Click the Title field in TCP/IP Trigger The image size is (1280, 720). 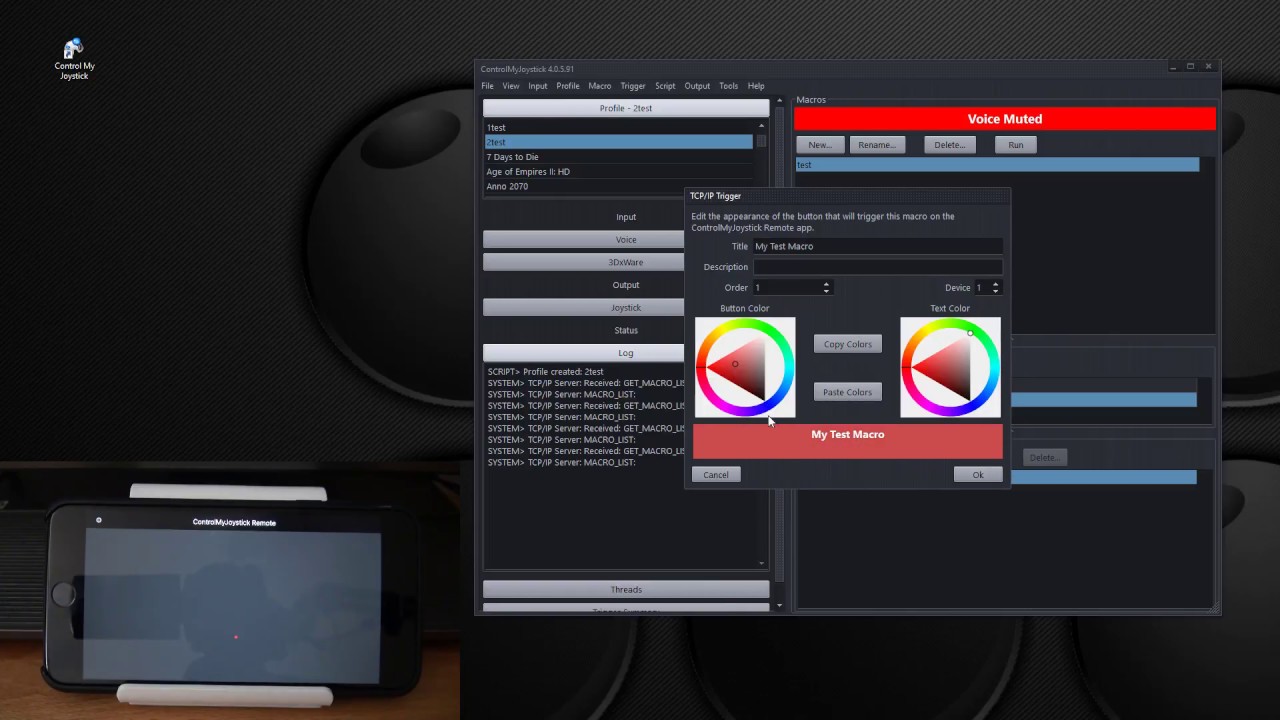(x=877, y=246)
